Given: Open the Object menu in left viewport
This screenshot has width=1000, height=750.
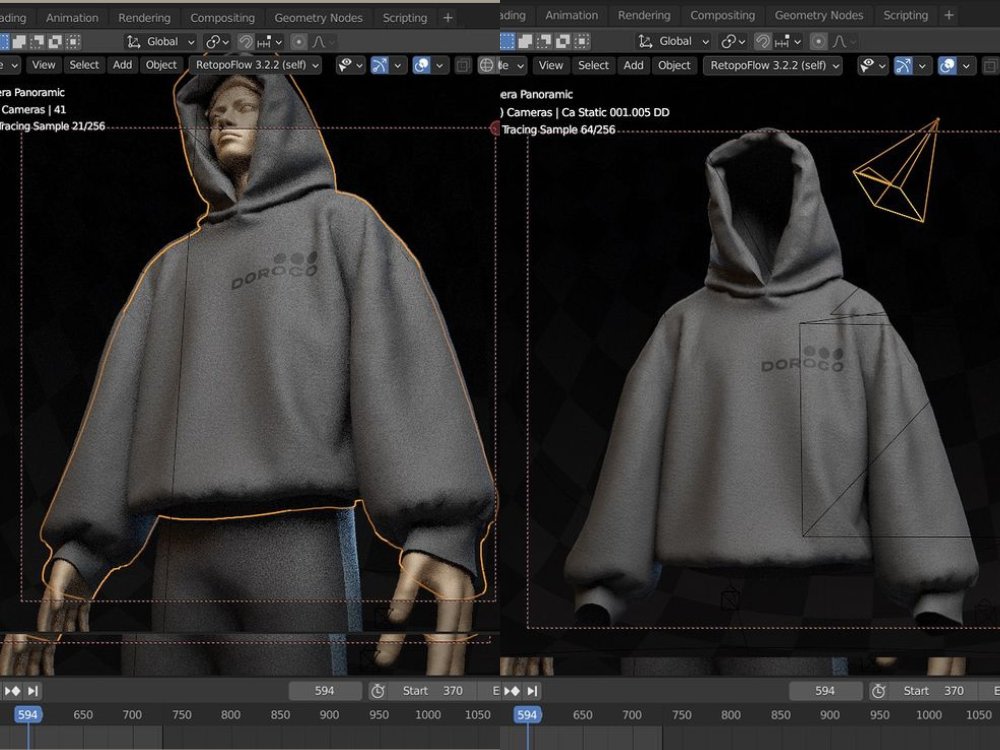Looking at the screenshot, I should 161,65.
